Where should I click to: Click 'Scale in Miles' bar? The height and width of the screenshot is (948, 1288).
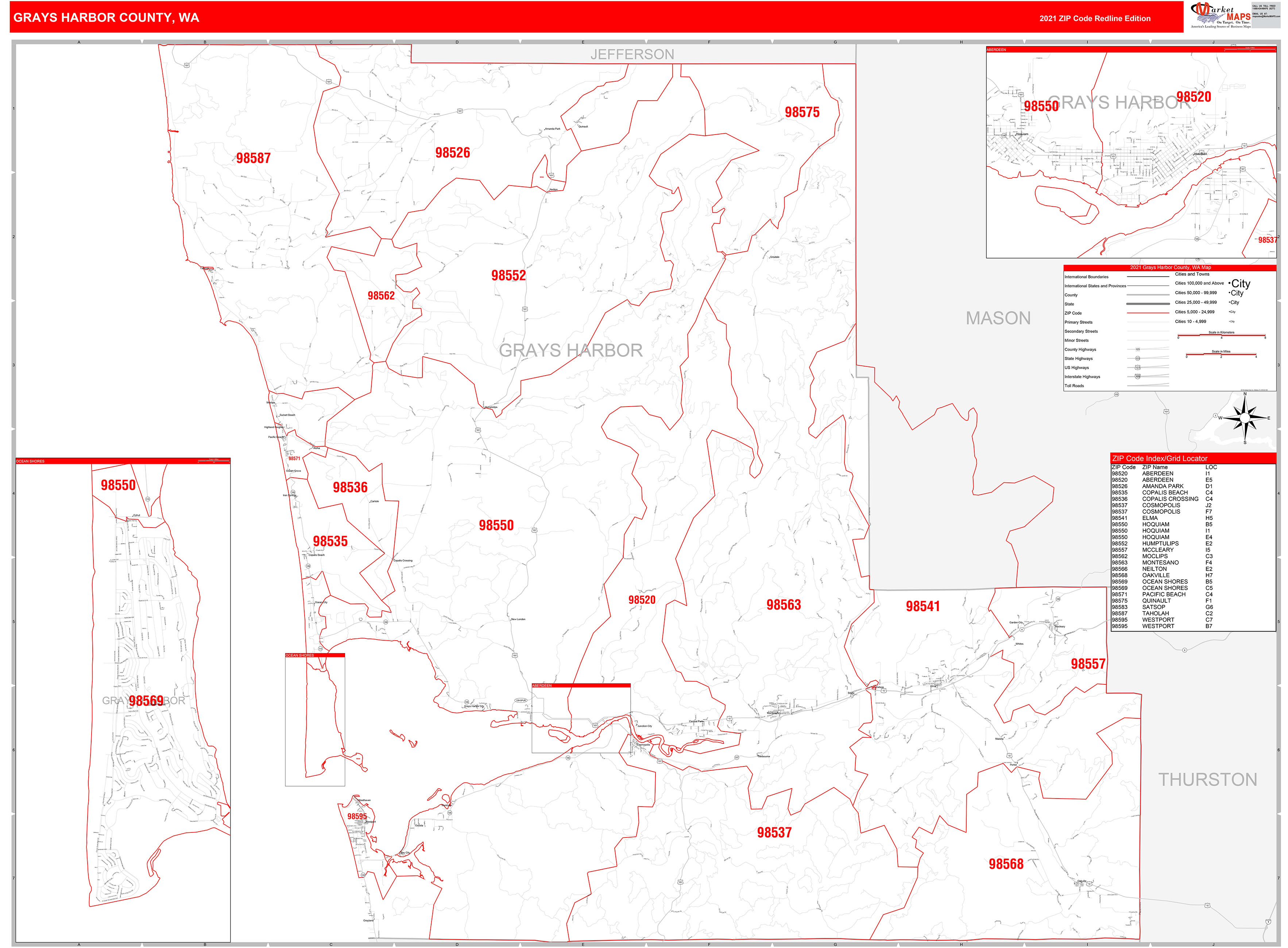click(1221, 354)
